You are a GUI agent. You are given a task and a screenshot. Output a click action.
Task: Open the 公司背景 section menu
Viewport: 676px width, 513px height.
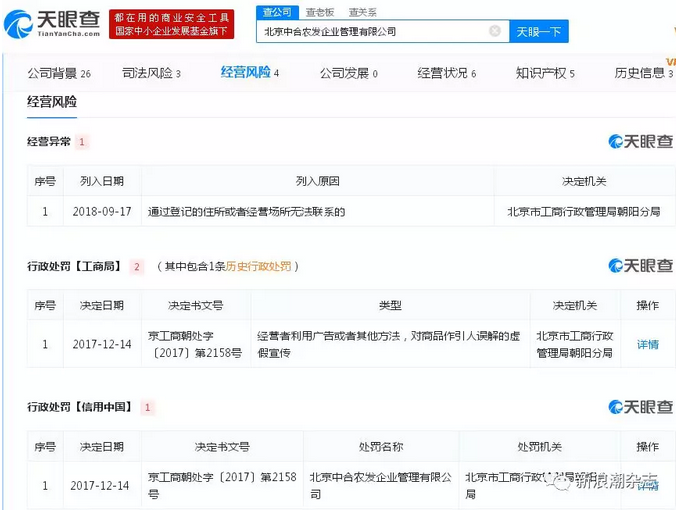click(58, 73)
